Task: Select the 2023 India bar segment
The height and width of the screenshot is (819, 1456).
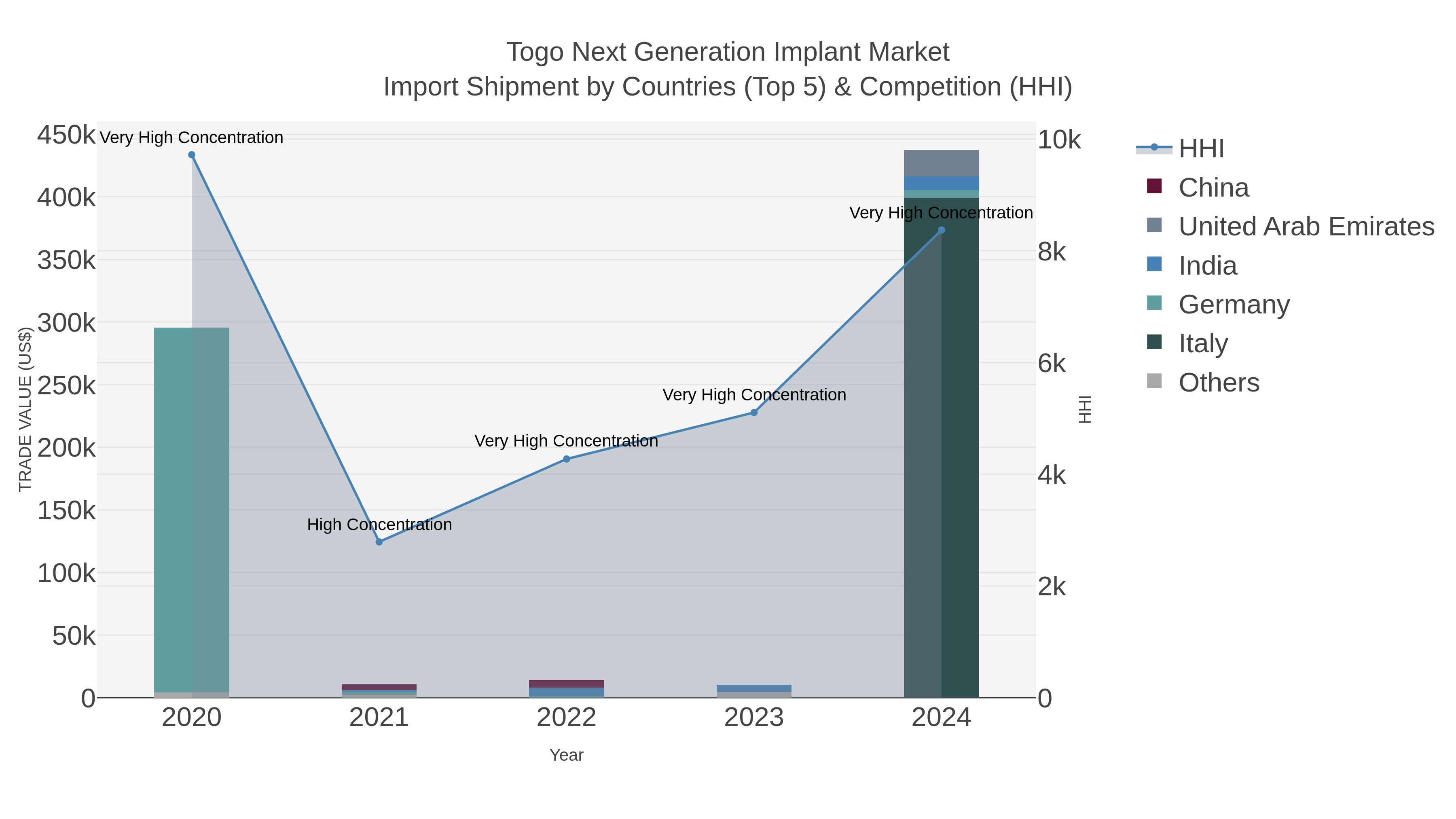Action: pos(754,688)
